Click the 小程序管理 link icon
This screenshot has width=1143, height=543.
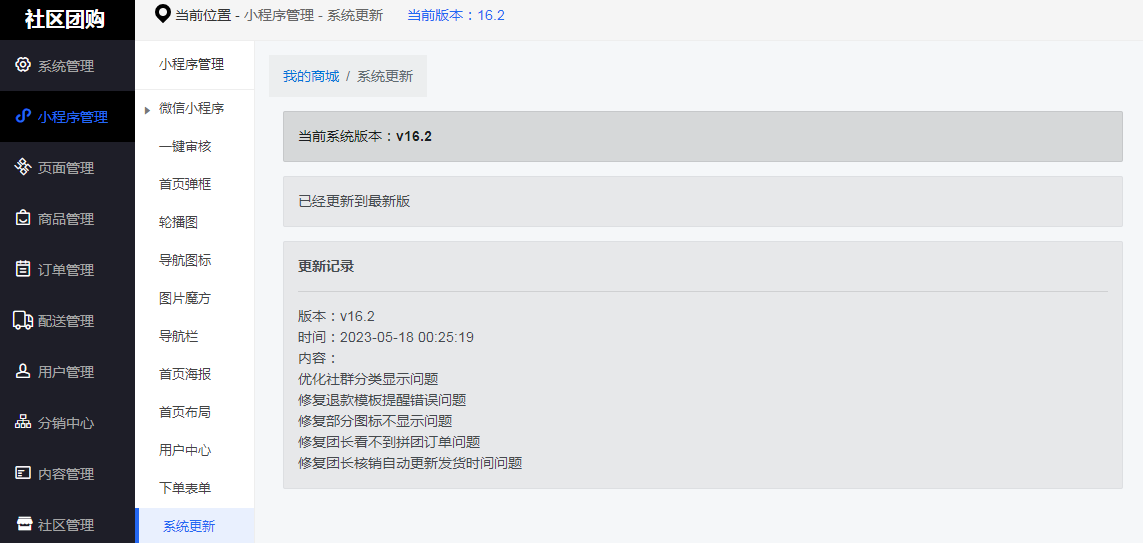coord(23,116)
